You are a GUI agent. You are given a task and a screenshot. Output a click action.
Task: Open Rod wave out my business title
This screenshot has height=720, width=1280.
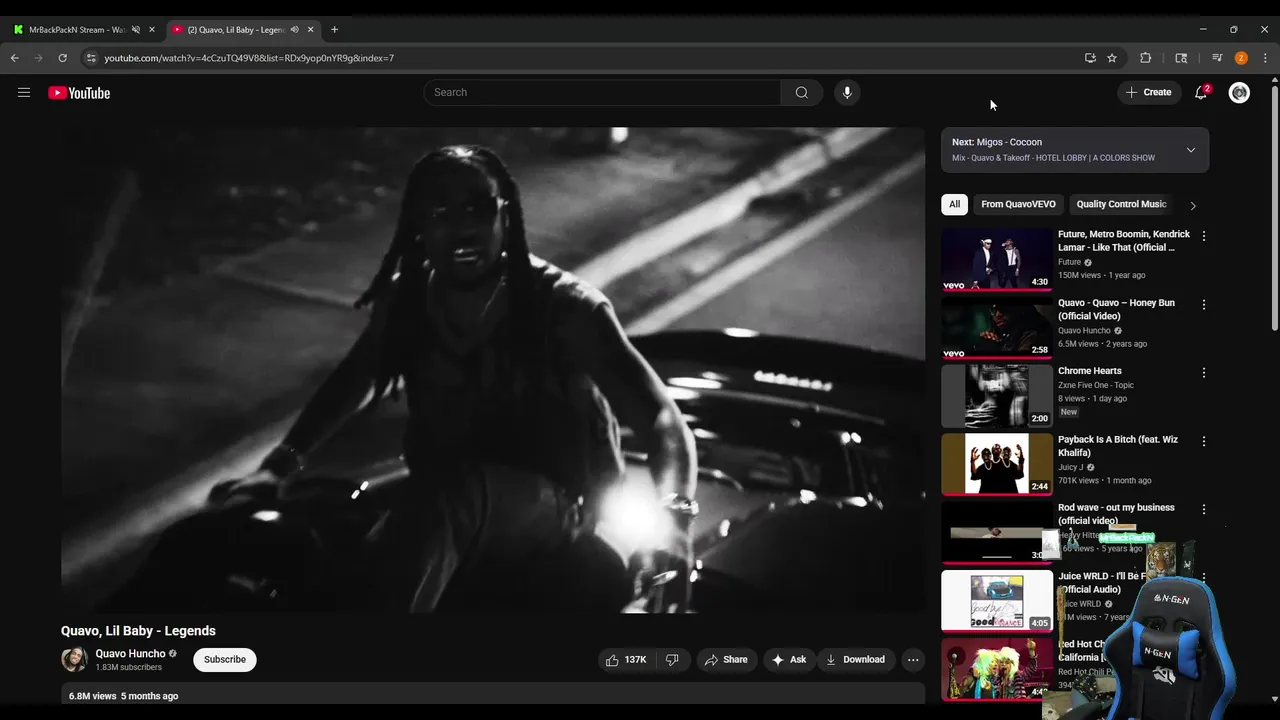tap(1116, 514)
